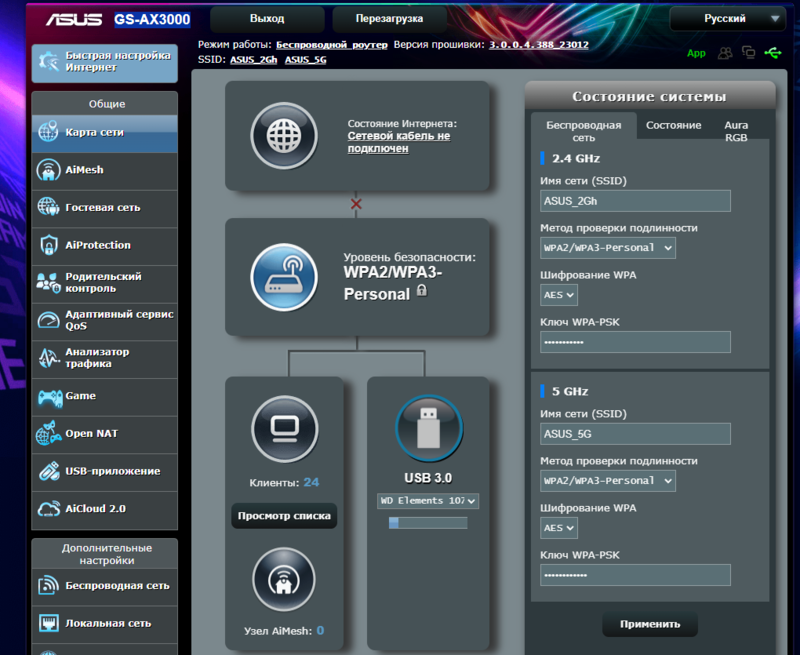Click the App link in header
This screenshot has width=800, height=655.
pyautogui.click(x=696, y=53)
